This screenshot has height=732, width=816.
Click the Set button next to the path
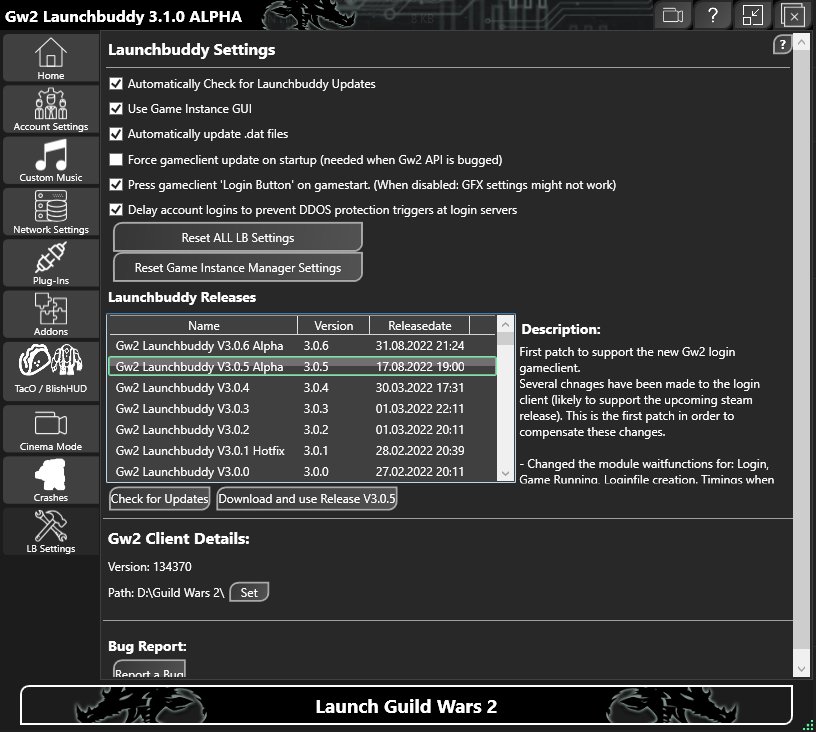coord(249,593)
